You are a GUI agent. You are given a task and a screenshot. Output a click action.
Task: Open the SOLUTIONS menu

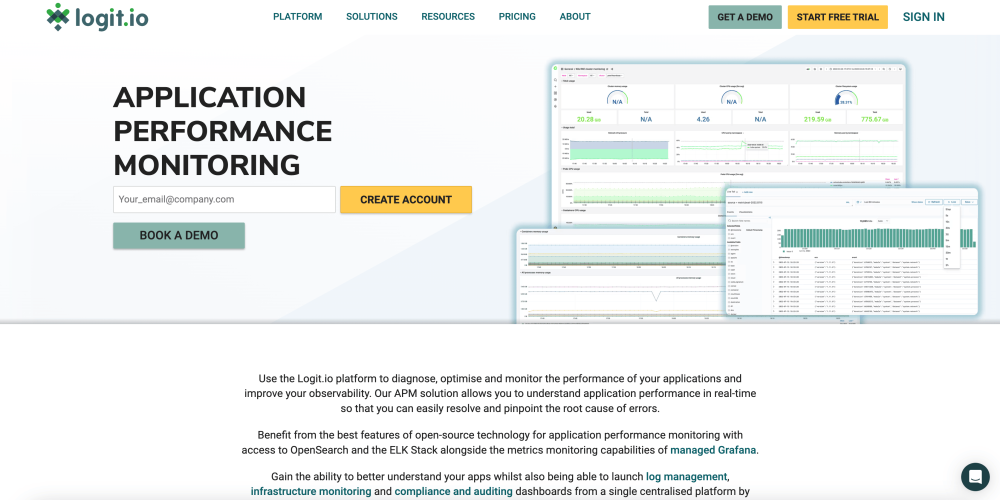(372, 17)
